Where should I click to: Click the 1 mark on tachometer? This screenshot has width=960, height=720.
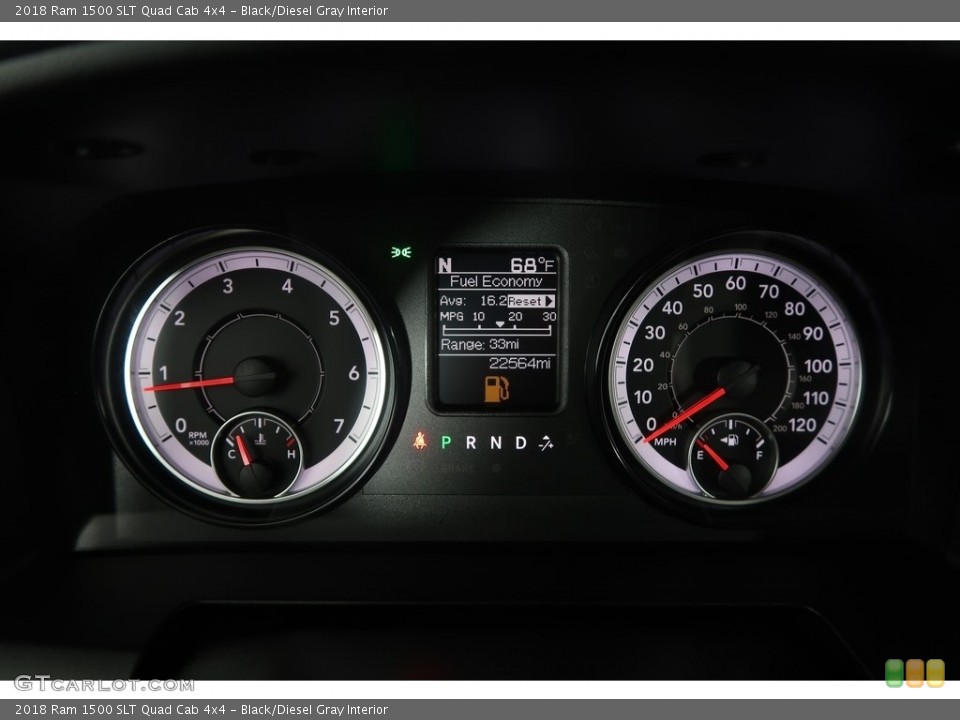[x=163, y=373]
